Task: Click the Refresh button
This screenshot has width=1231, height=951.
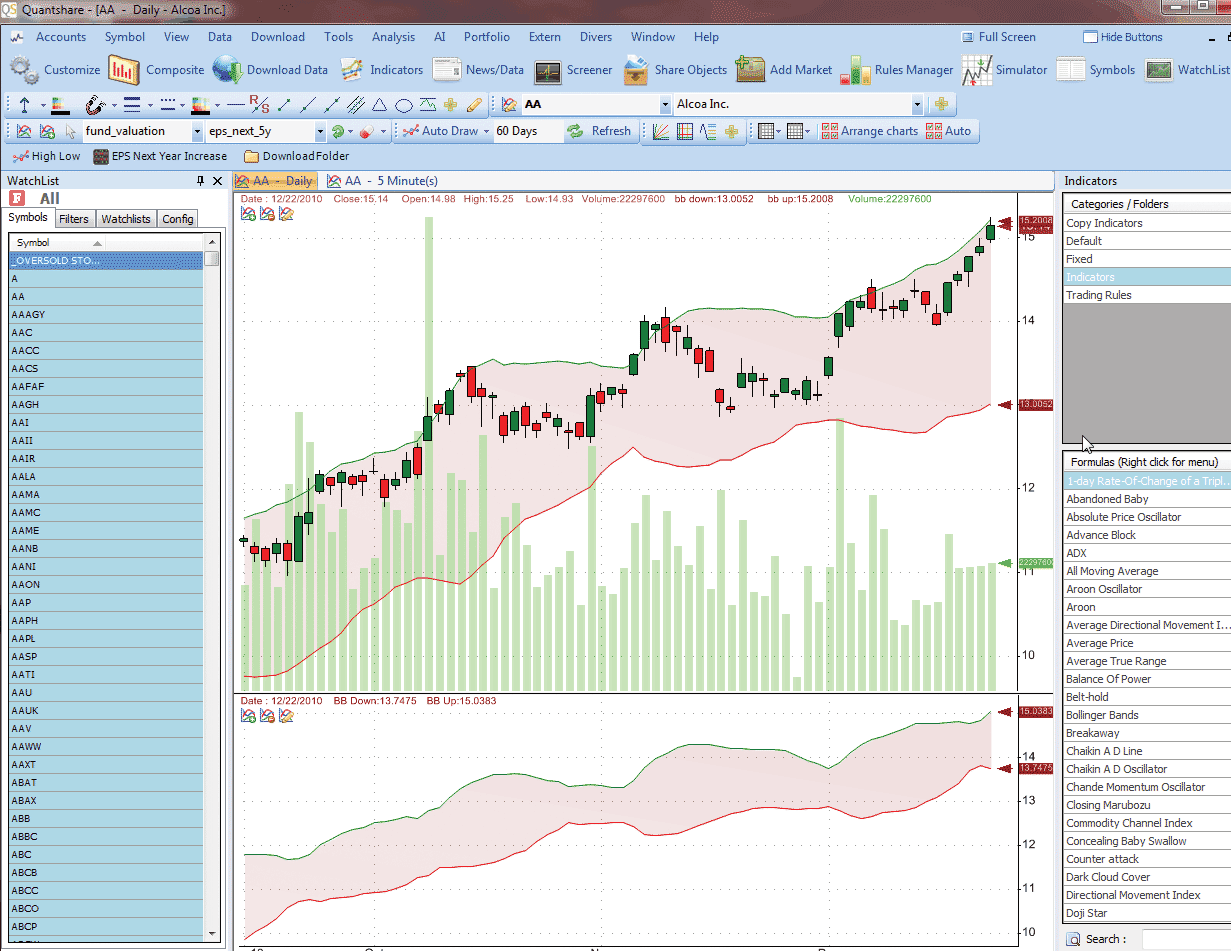Action: pos(599,131)
